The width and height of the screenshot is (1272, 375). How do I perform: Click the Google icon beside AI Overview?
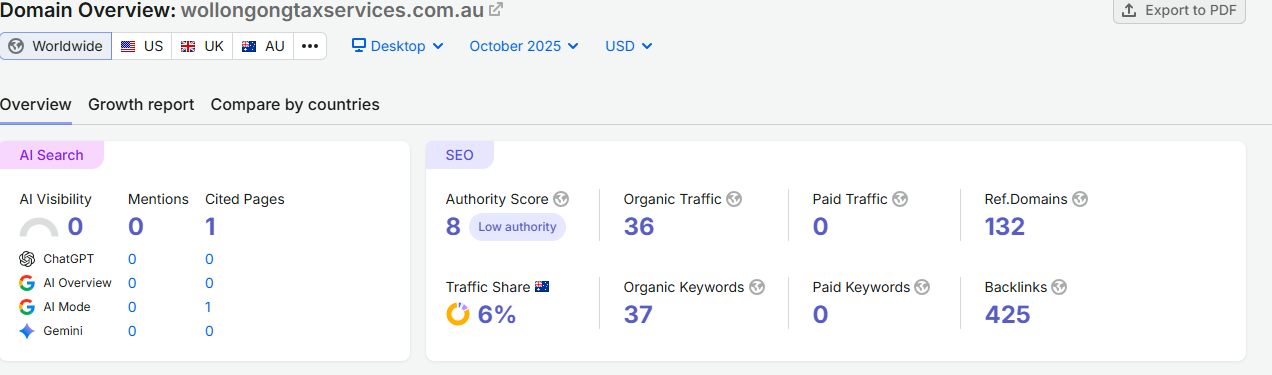(27, 283)
